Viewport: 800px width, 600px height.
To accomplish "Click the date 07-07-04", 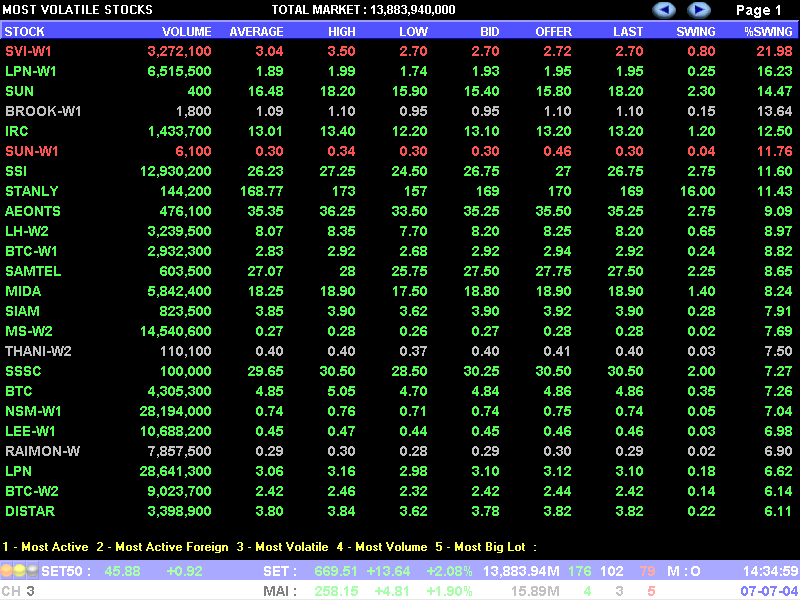I will 769,591.
